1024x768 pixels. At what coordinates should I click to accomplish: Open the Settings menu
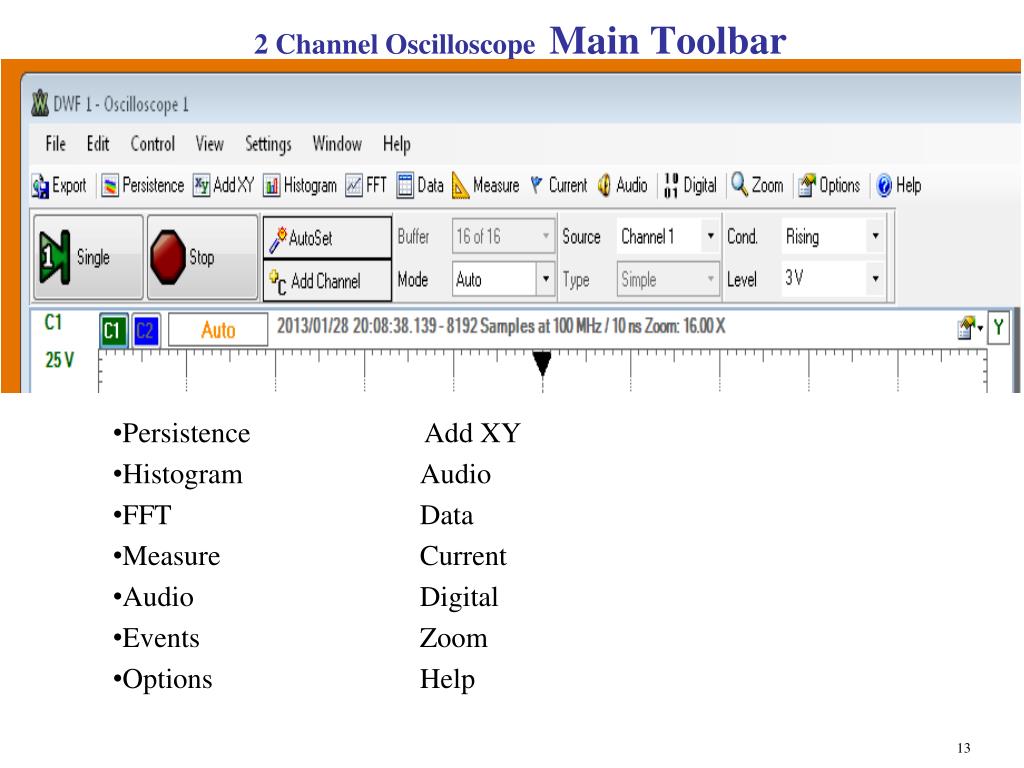268,144
